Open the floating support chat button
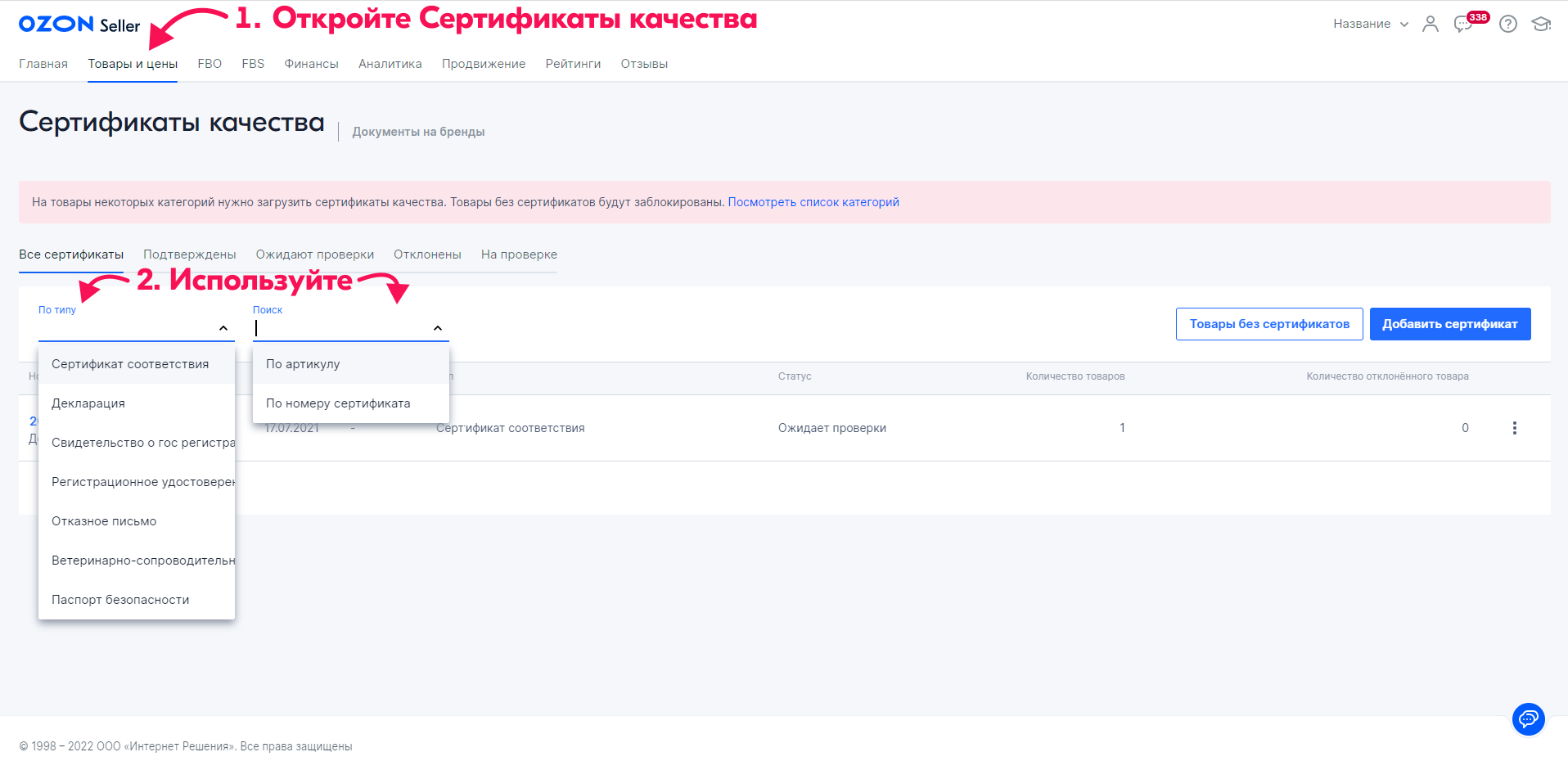Viewport: 1568px width, 770px height. pyautogui.click(x=1528, y=719)
